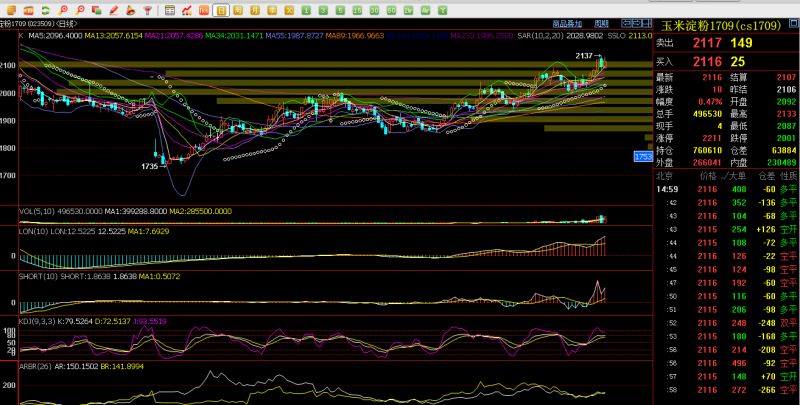Click the blue 1753 price marker on axis

(643, 157)
